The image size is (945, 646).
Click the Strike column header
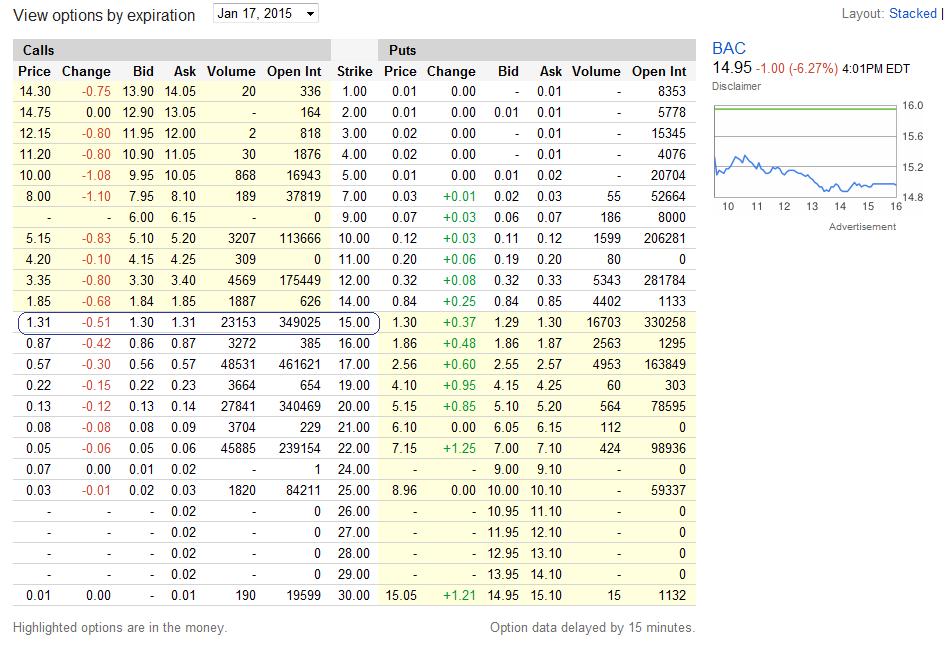pos(354,71)
